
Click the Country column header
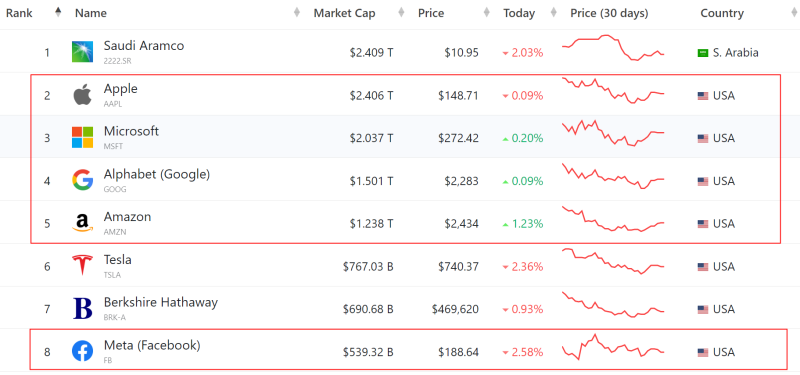point(722,13)
